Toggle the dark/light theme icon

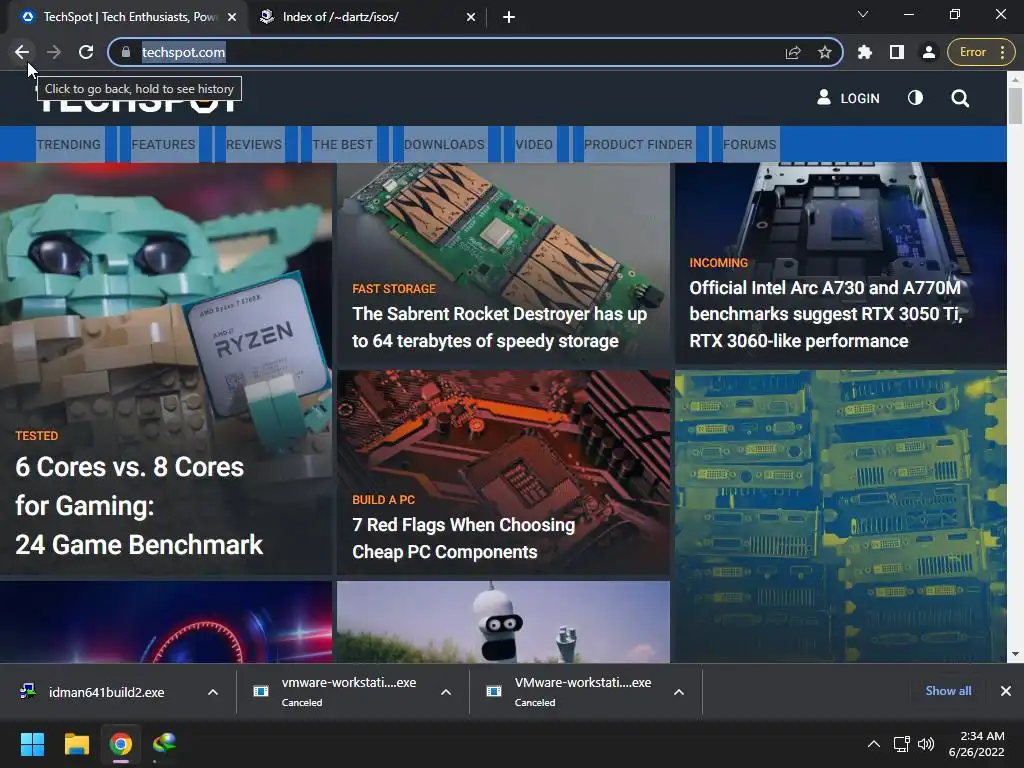tap(916, 98)
